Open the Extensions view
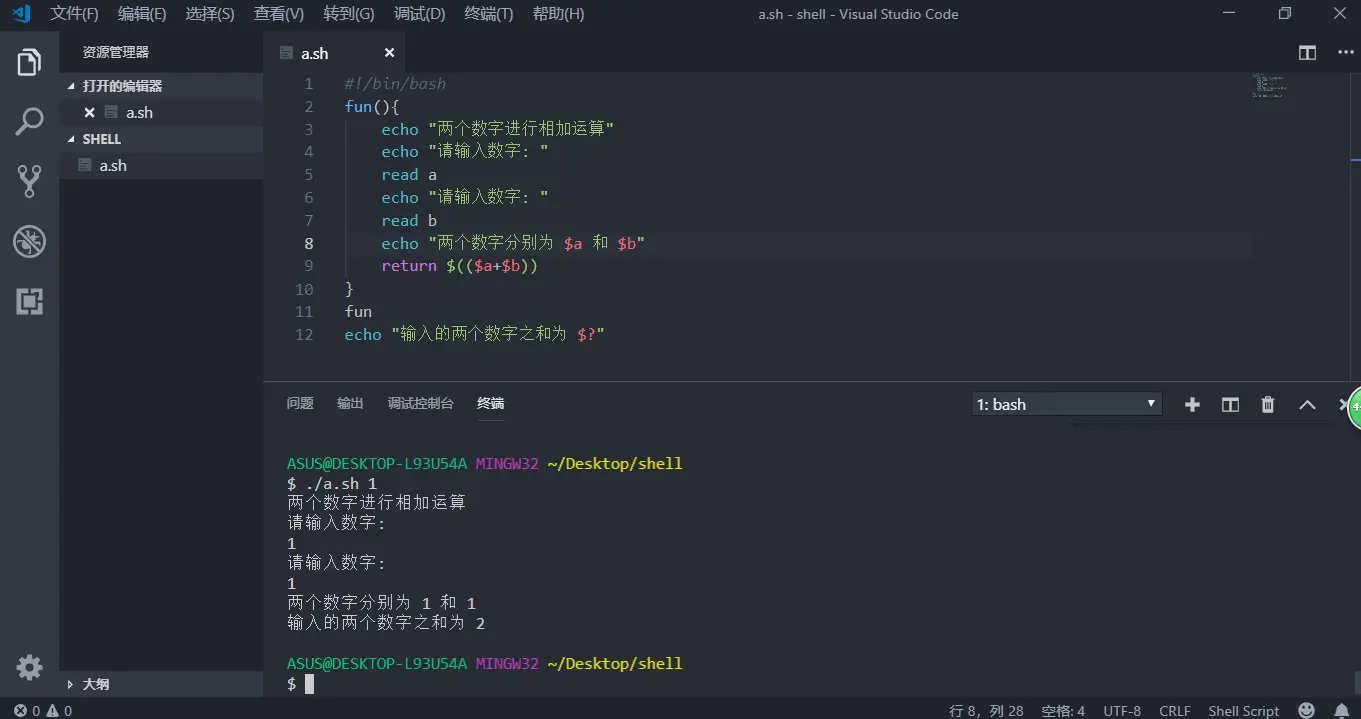The height and width of the screenshot is (719, 1361). [29, 301]
